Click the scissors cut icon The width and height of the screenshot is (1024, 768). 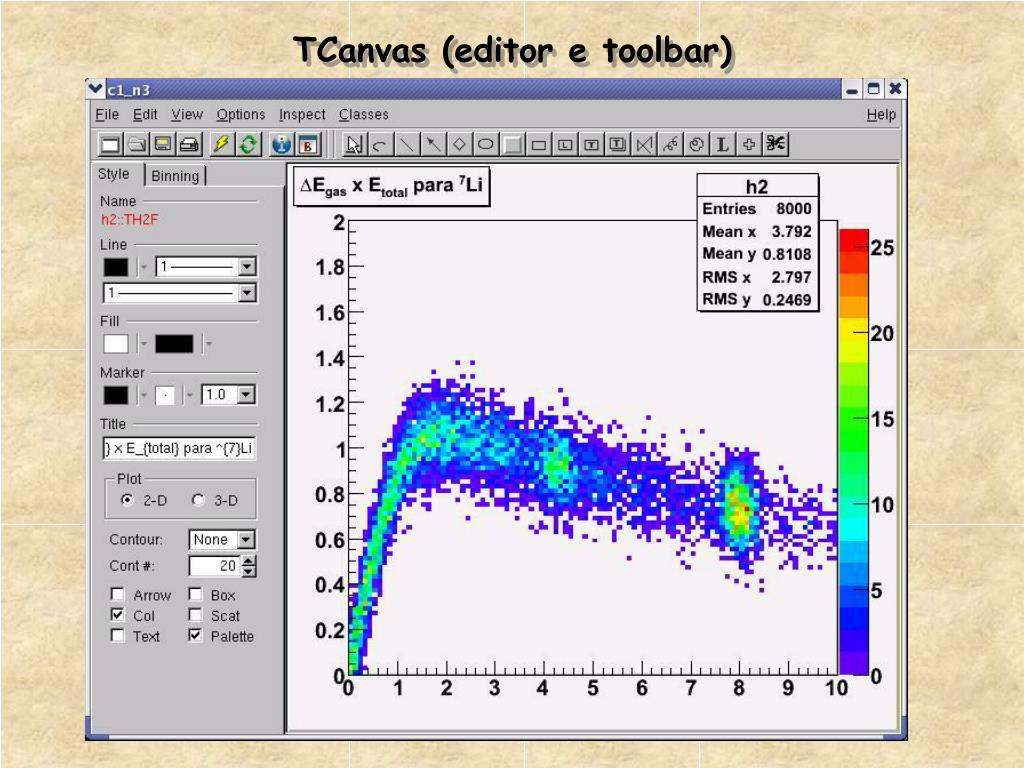(776, 144)
